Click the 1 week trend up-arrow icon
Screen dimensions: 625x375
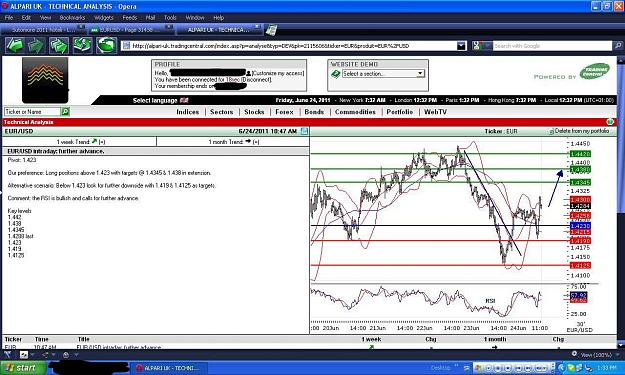pyautogui.click(x=94, y=141)
